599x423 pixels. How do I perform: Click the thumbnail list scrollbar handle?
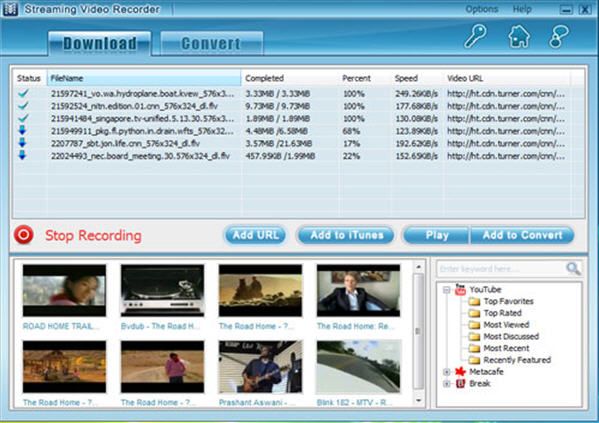tap(418, 331)
